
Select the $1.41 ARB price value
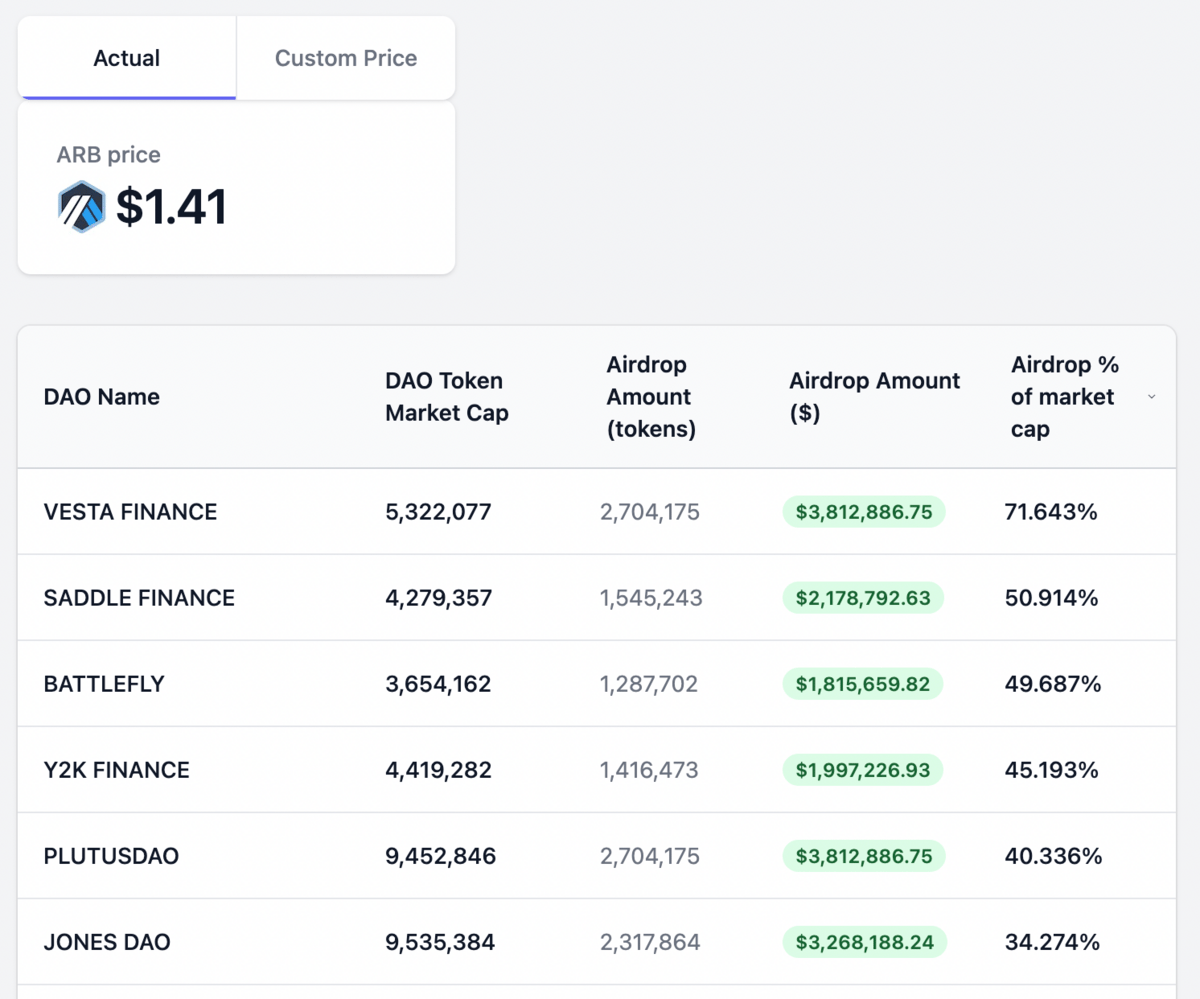coord(171,207)
